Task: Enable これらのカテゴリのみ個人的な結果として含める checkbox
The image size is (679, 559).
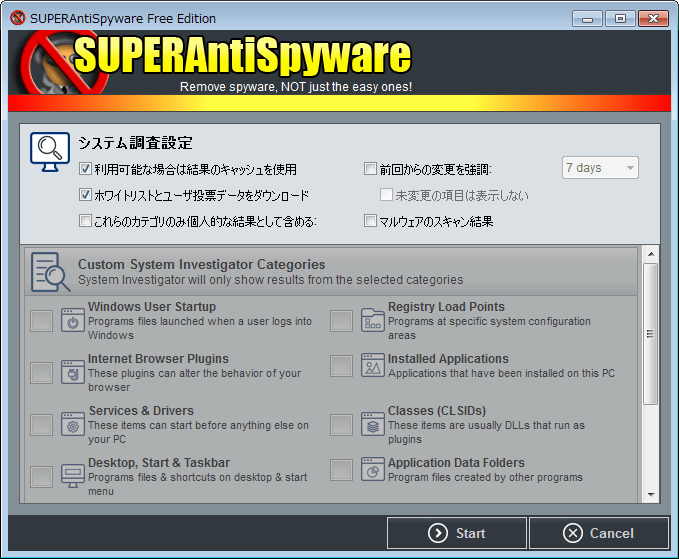Action: click(x=85, y=220)
